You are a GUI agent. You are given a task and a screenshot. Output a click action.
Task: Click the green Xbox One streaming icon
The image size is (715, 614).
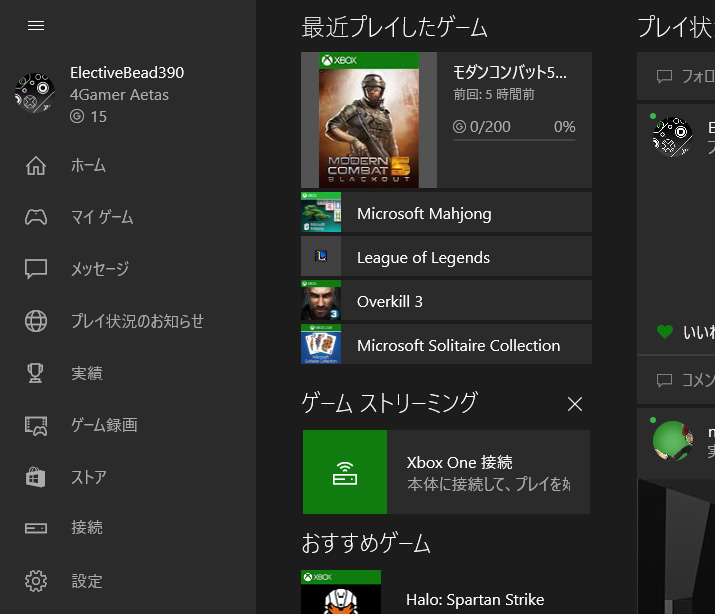click(x=345, y=472)
